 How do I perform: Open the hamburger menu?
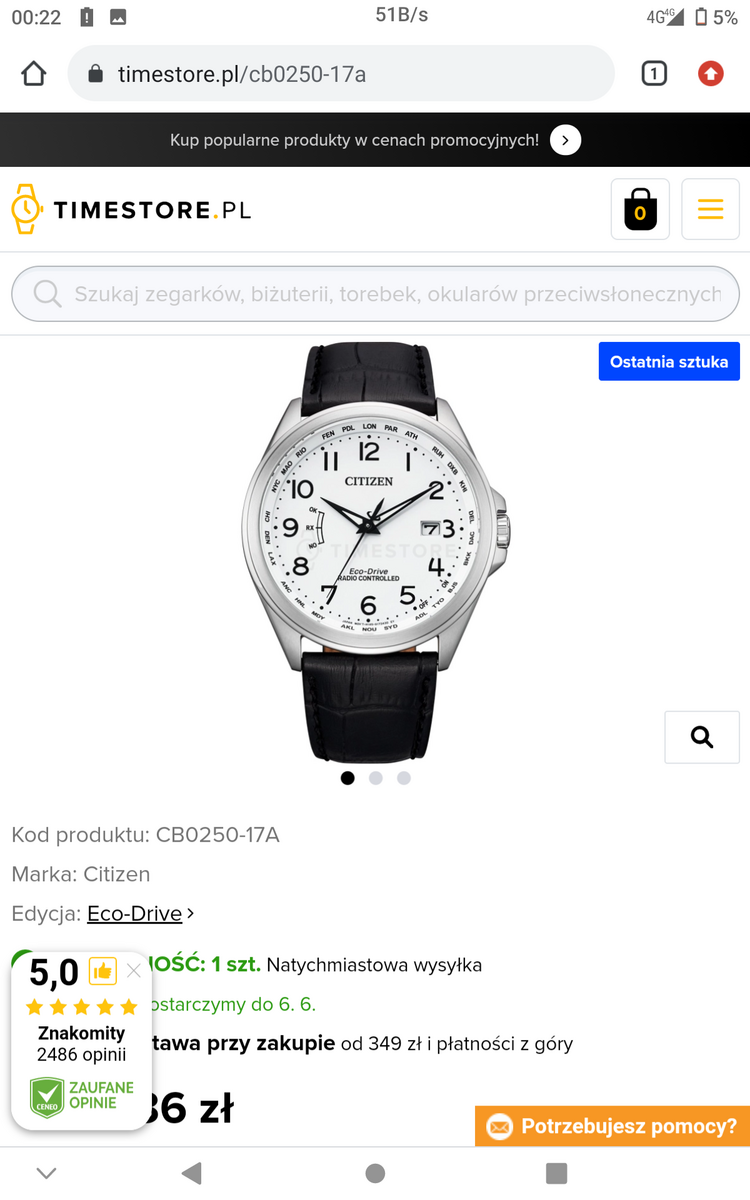tap(710, 209)
